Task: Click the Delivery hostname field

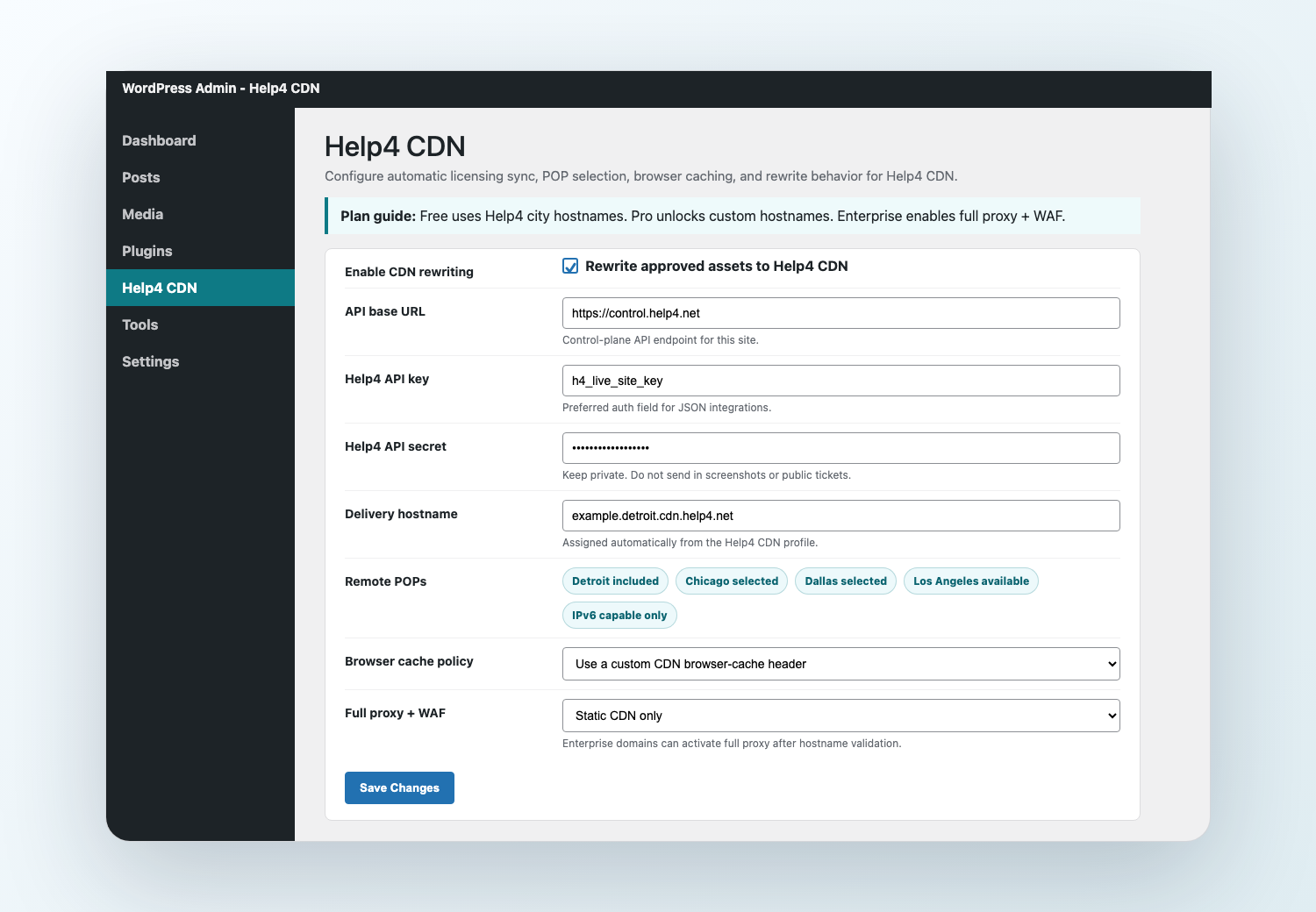Action: tap(840, 516)
